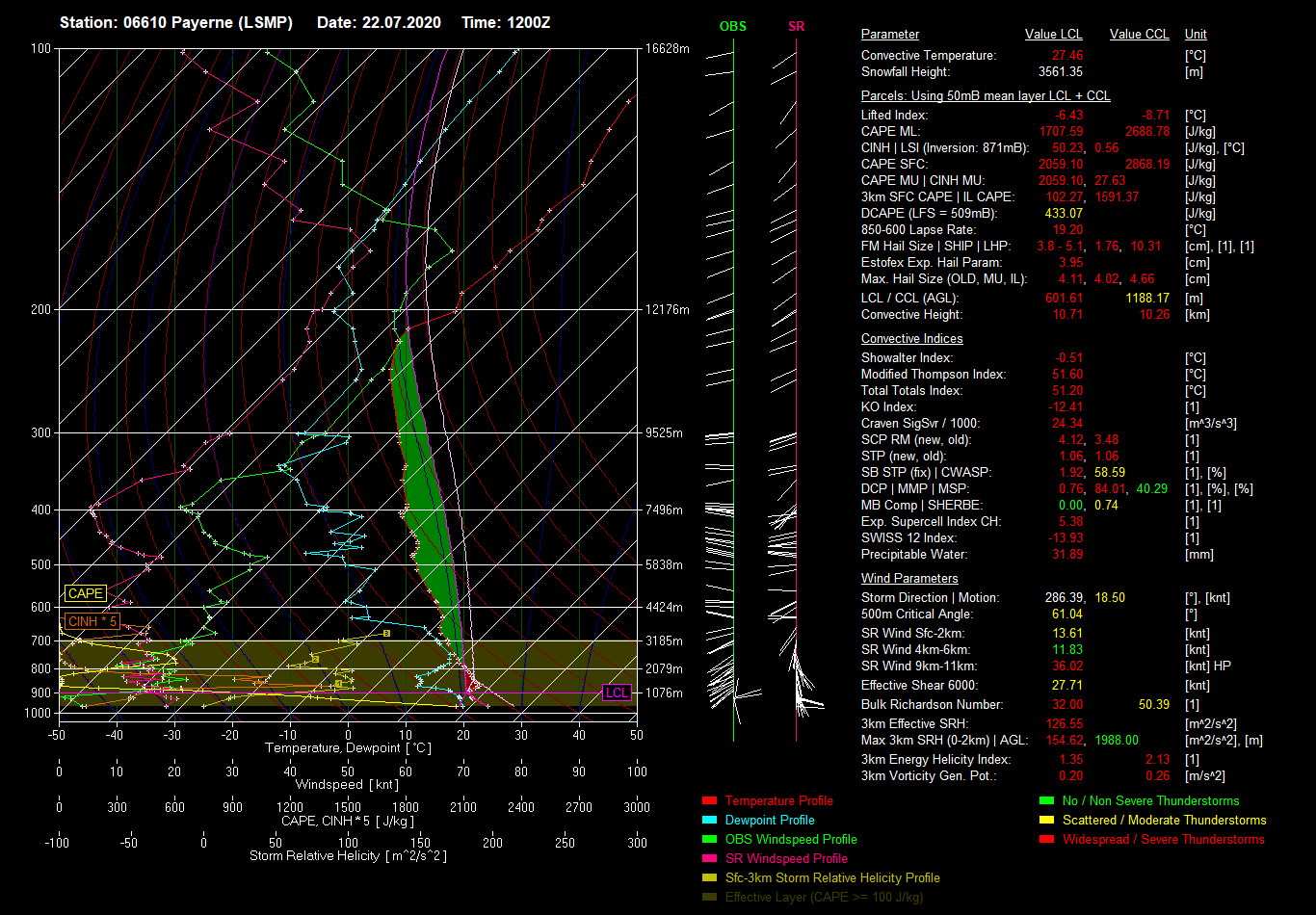1316x915 pixels.
Task: Click the green OBS Windspeed Profile legend swatch
Action: coord(710,840)
